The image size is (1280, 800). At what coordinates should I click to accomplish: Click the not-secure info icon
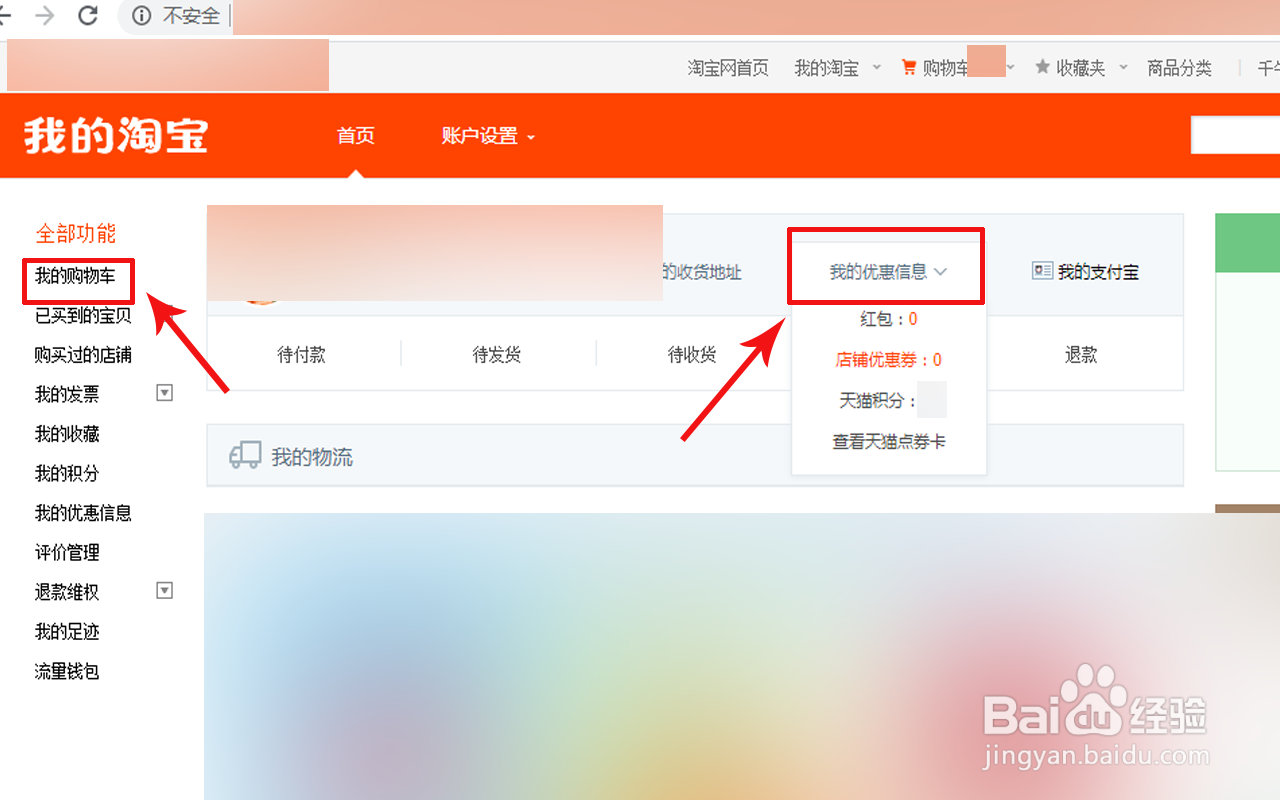tap(142, 16)
